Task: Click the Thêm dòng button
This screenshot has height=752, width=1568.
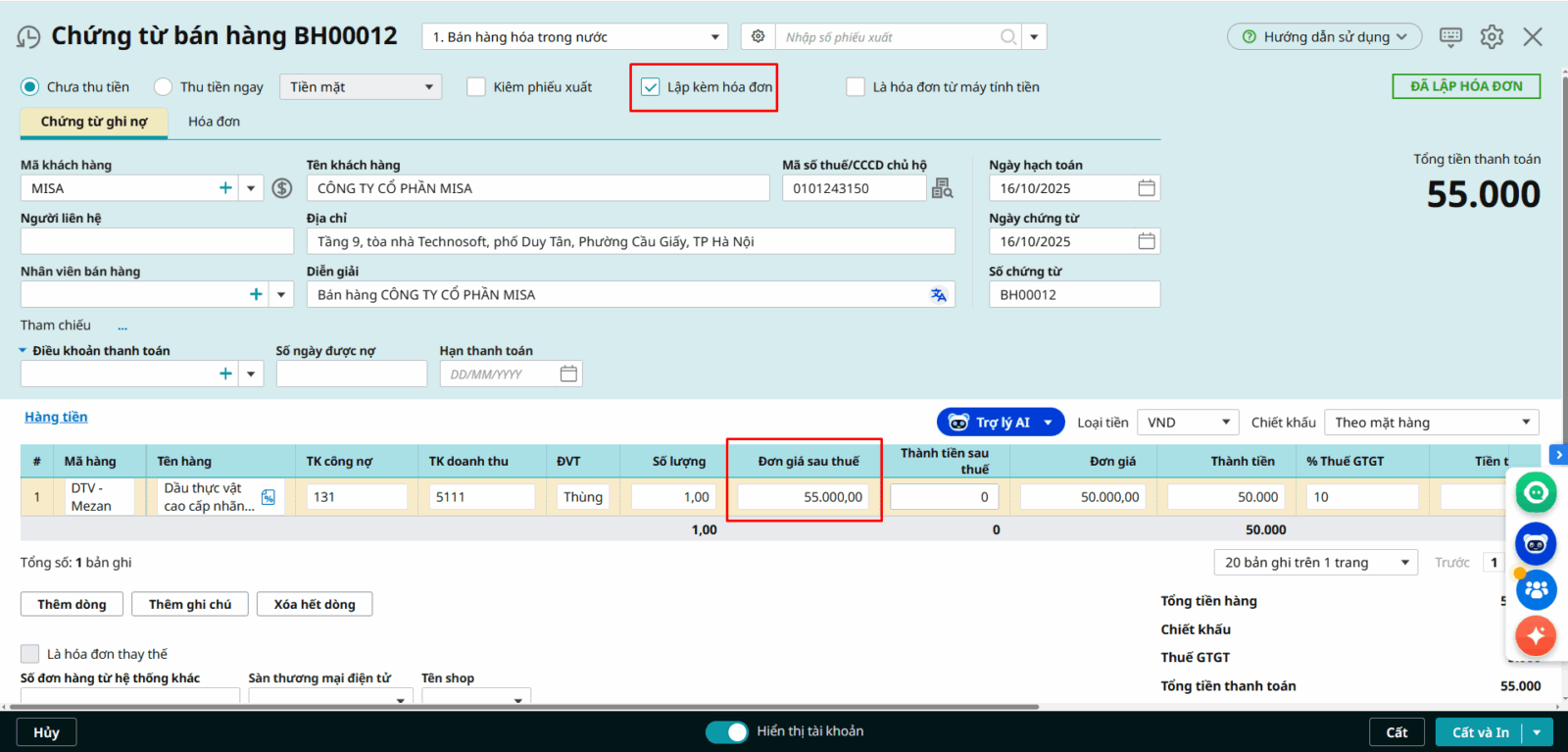Action: [x=72, y=604]
